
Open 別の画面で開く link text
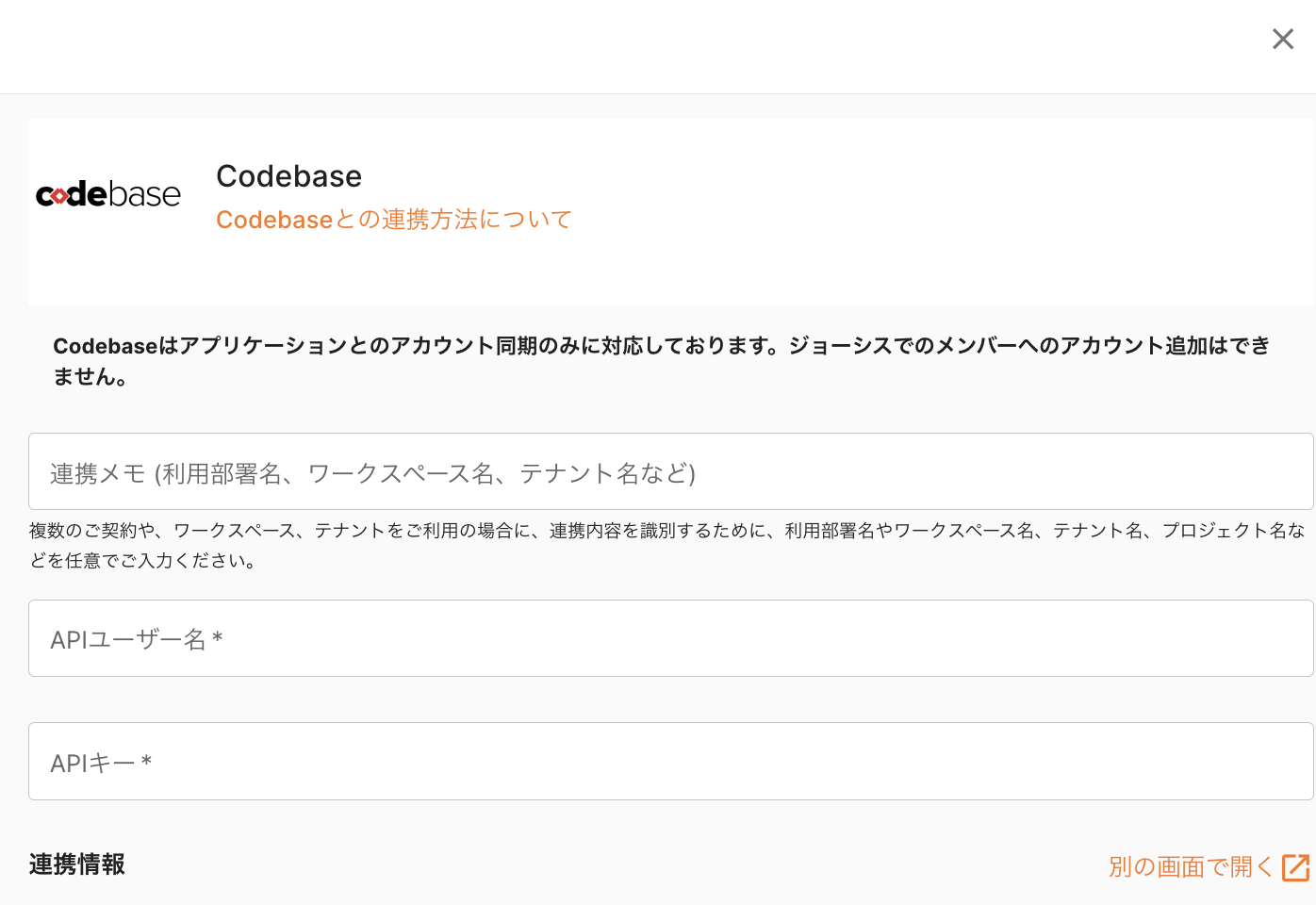tap(1190, 866)
